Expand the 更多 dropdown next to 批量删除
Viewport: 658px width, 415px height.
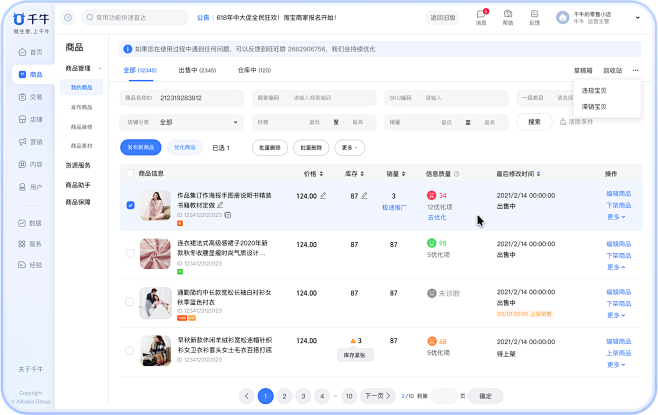click(x=348, y=147)
